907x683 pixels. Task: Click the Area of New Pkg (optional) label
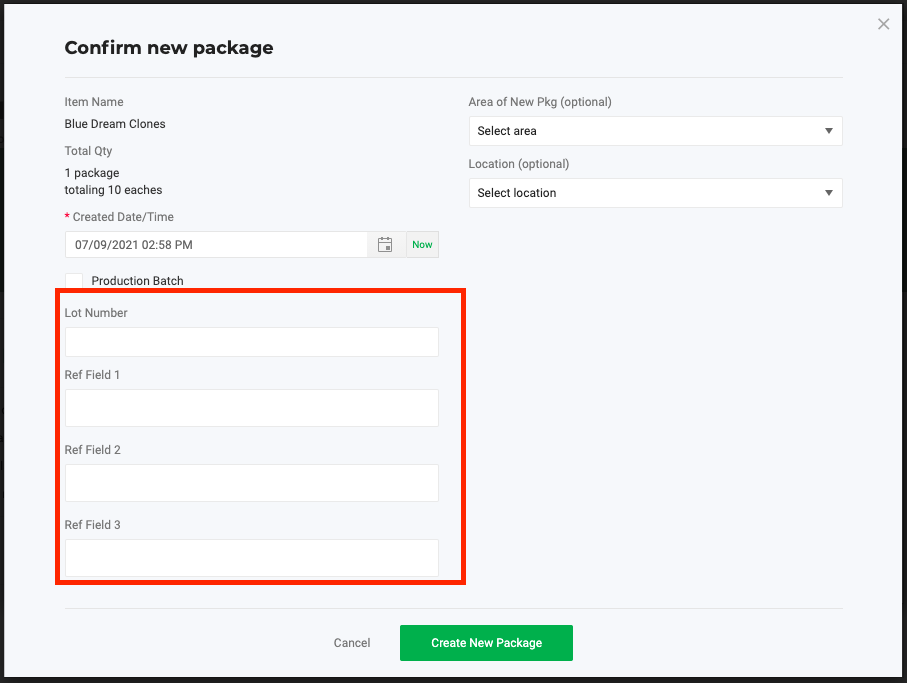point(540,102)
